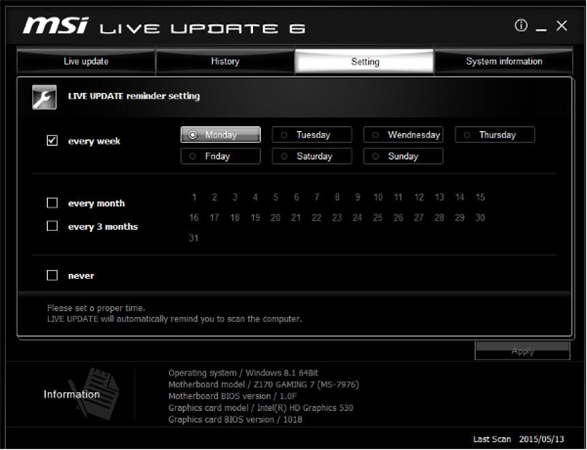Click the wrench reminder setting icon
This screenshot has height=450, width=587.
click(44, 97)
